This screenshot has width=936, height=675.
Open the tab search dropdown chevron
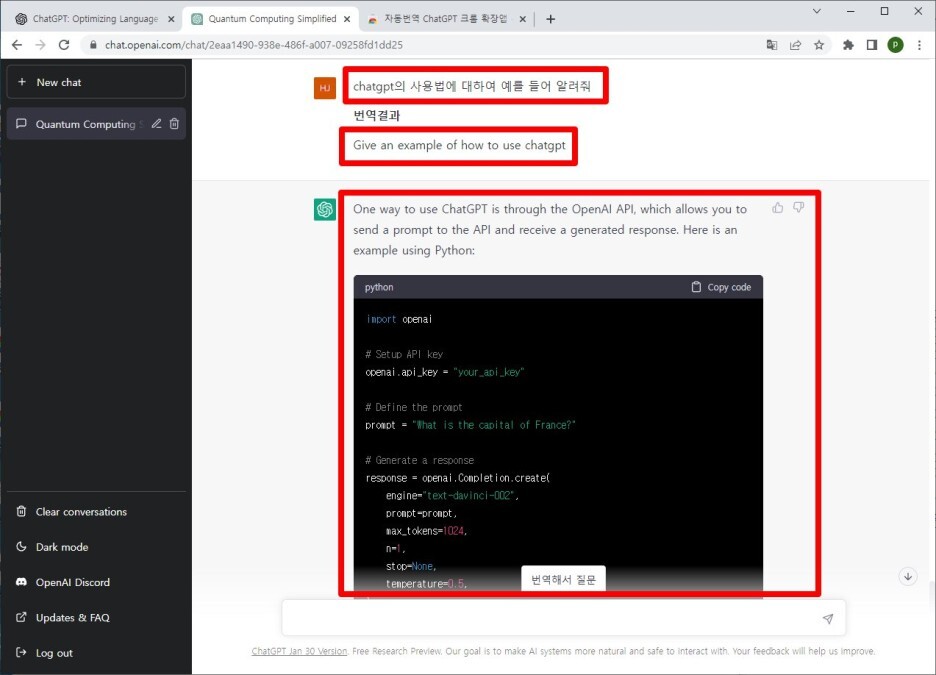click(817, 11)
